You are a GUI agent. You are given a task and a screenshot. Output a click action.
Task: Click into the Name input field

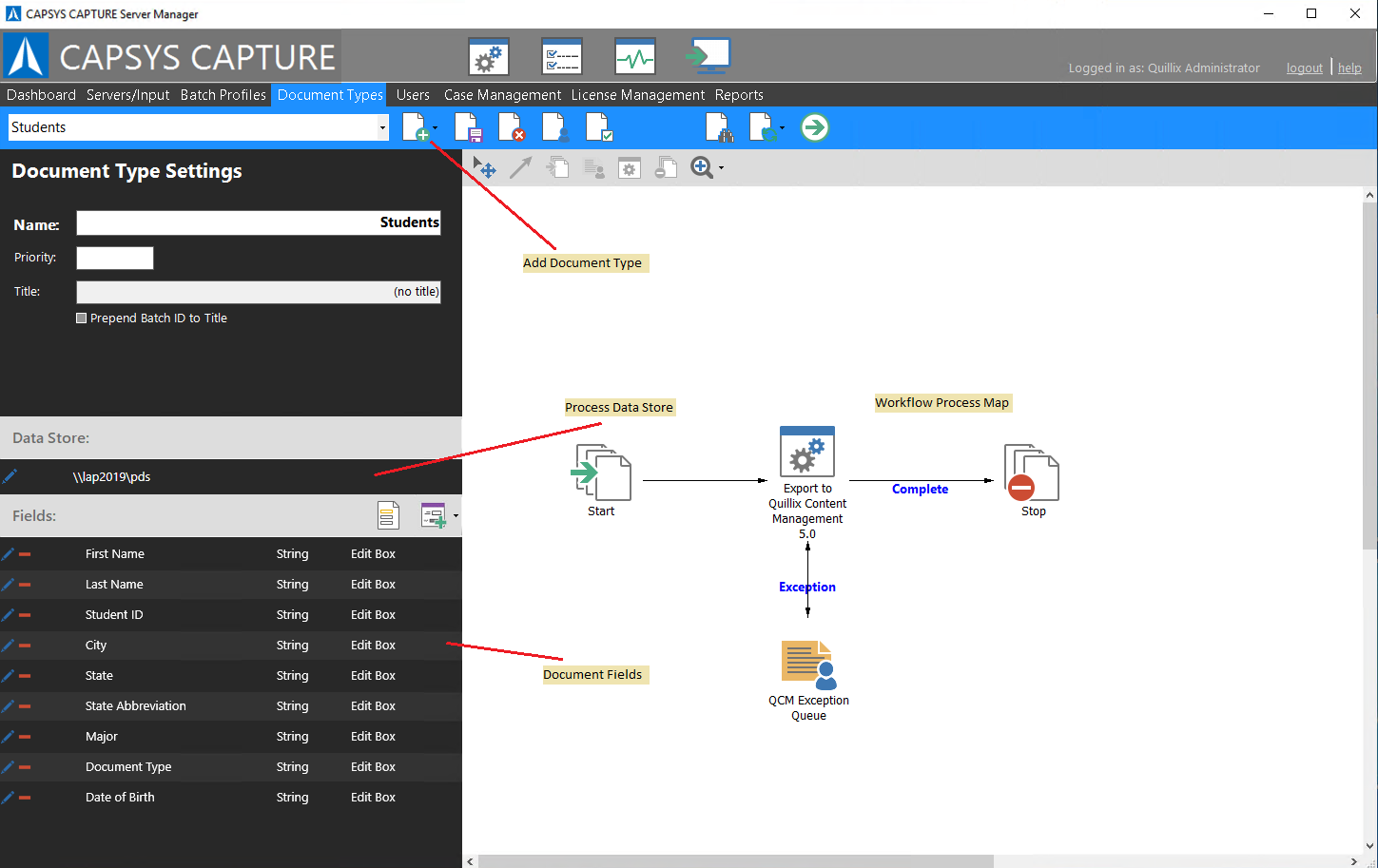259,222
